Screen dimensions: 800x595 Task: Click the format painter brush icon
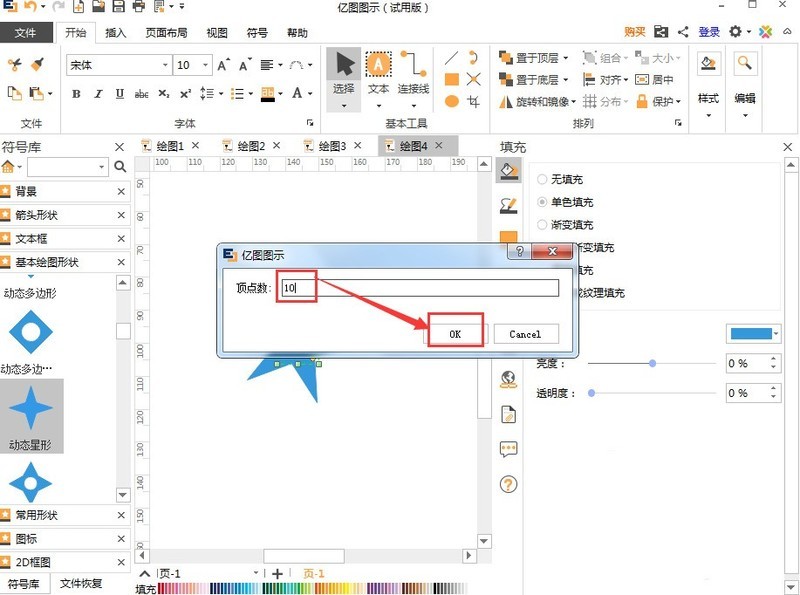pos(37,64)
